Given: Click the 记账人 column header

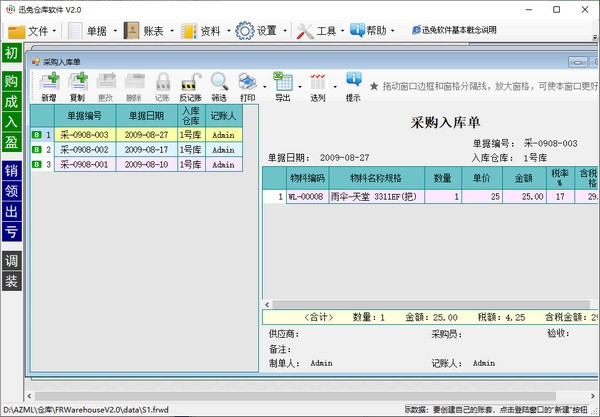Looking at the screenshot, I should [x=224, y=116].
